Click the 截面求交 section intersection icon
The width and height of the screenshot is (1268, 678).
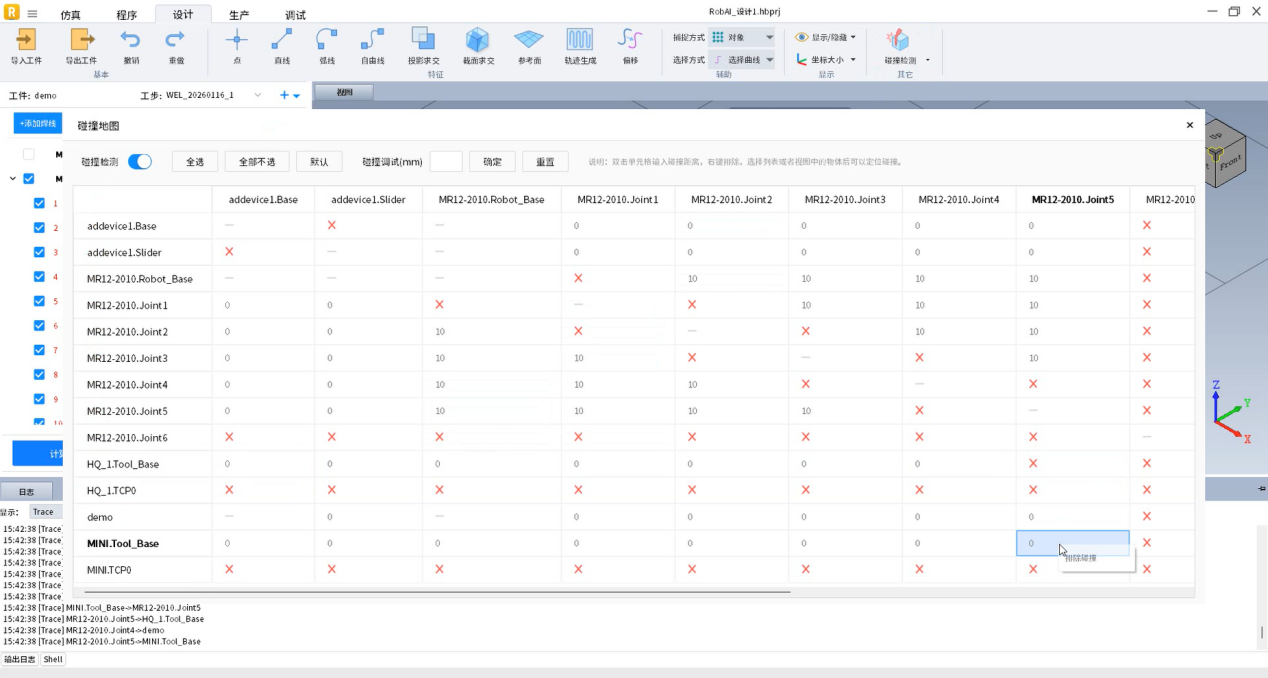(477, 41)
